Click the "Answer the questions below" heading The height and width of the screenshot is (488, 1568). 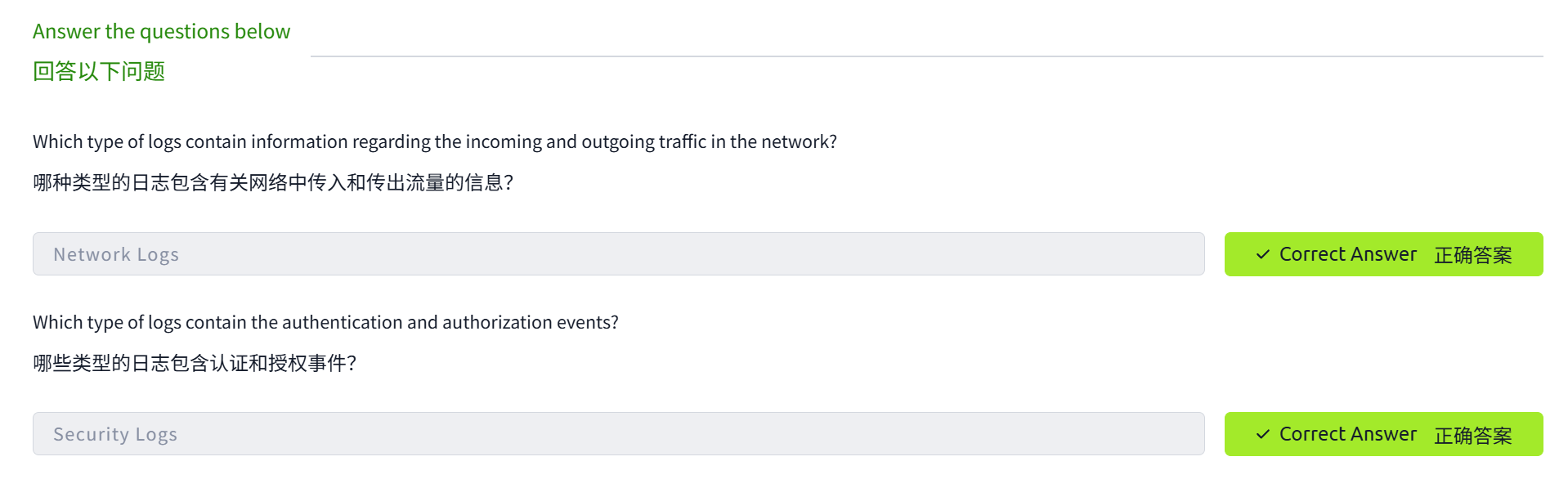pyautogui.click(x=161, y=31)
